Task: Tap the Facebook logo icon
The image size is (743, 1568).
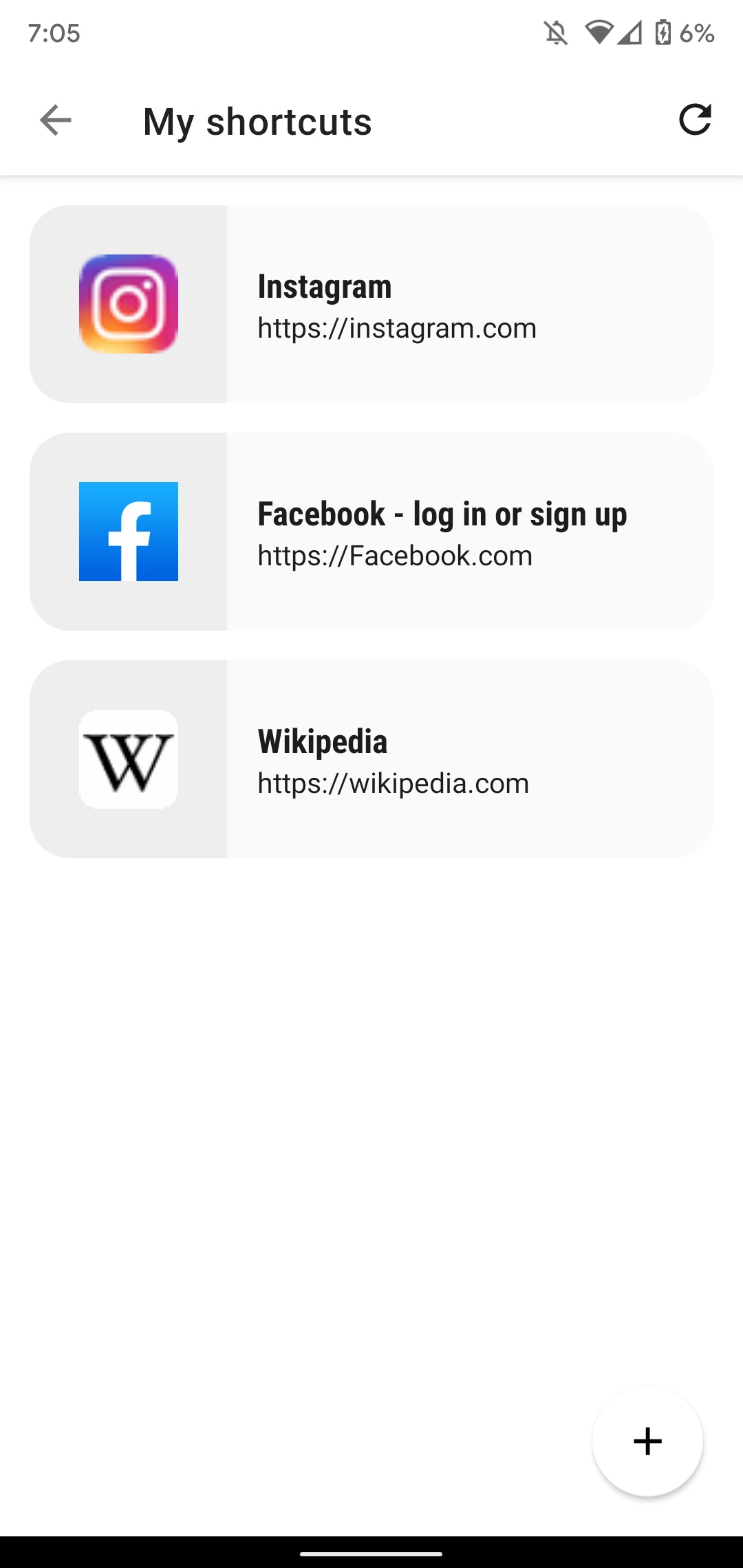Action: pos(129,532)
